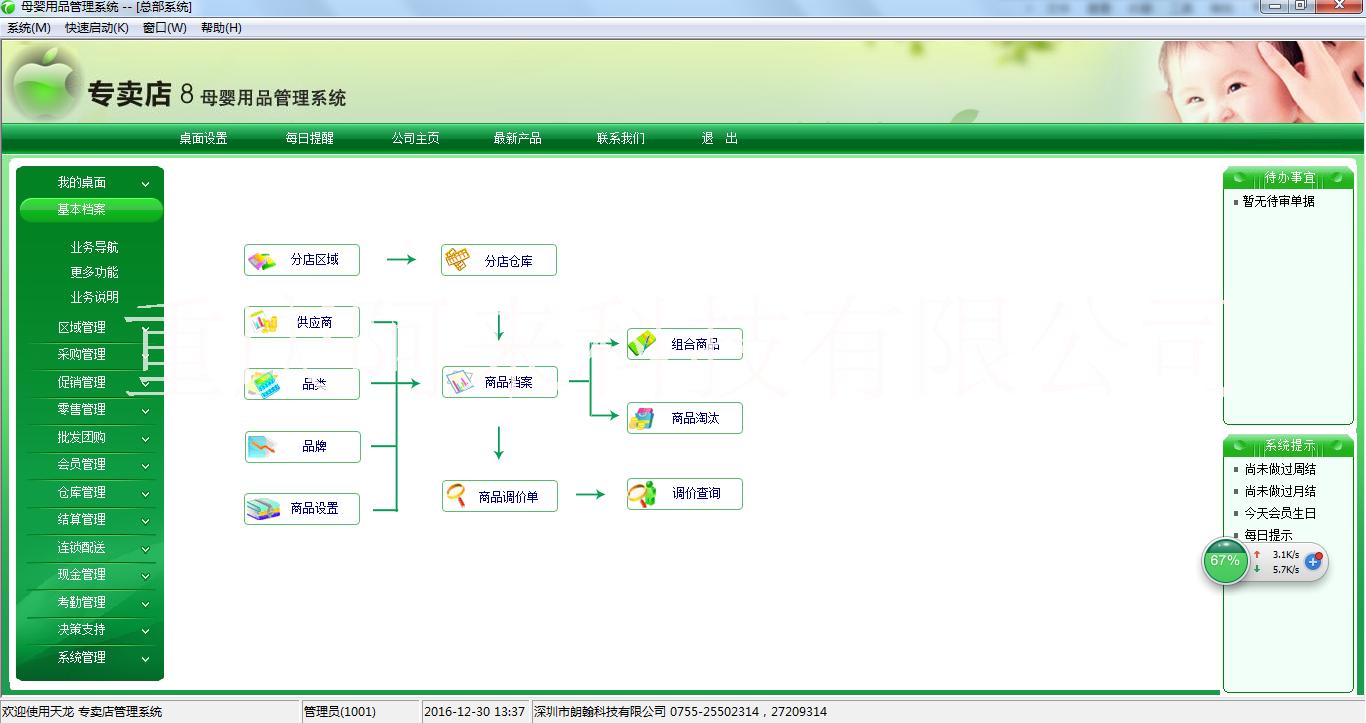Open the 调价查询 module
Screen dimensions: 1366x723
coord(685,494)
